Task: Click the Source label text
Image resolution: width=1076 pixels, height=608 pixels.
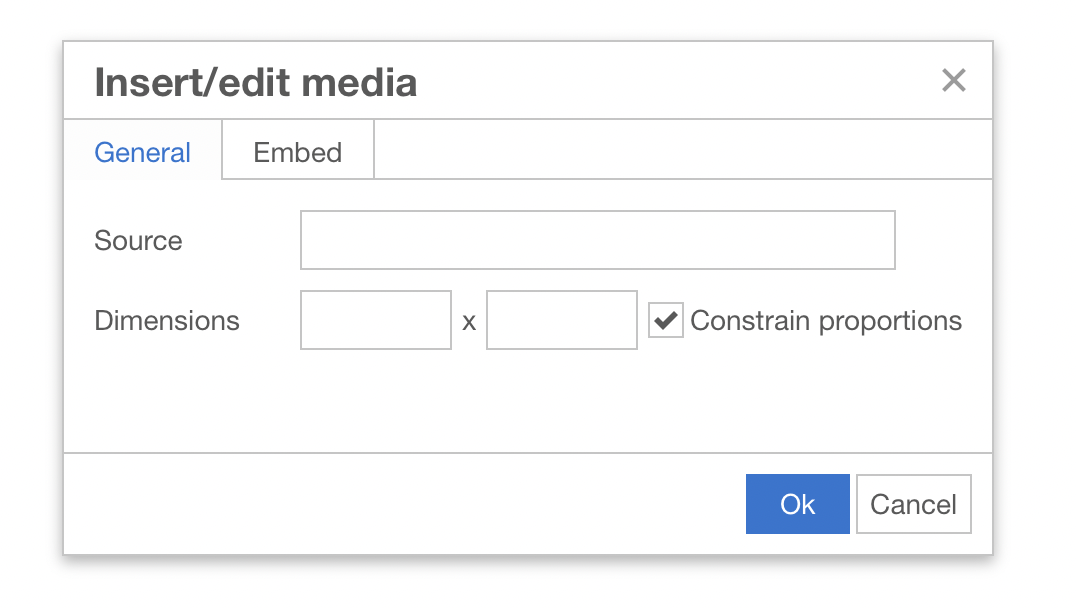Action: (x=137, y=240)
